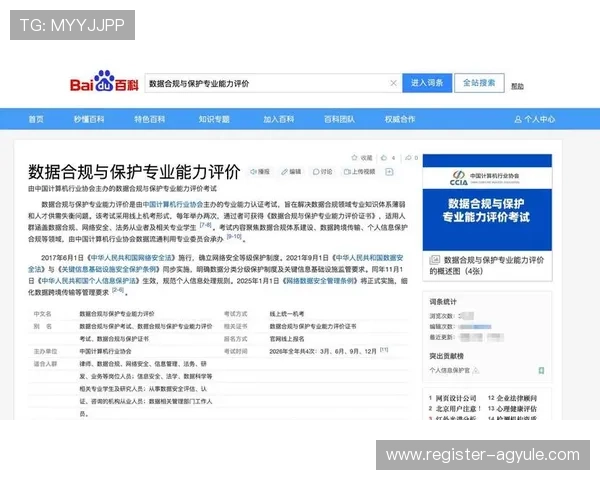Open the 特色百科 navigation tab
The image size is (600, 480).
pos(150,119)
